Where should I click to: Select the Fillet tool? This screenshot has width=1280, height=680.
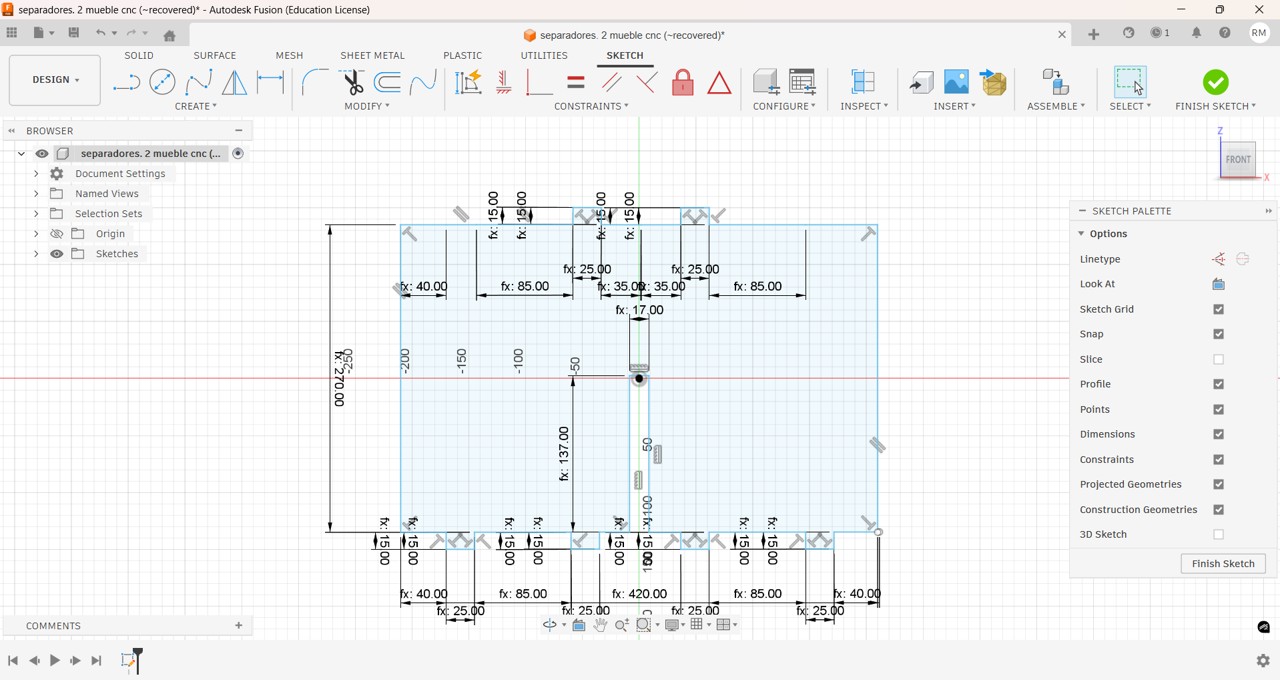point(314,82)
